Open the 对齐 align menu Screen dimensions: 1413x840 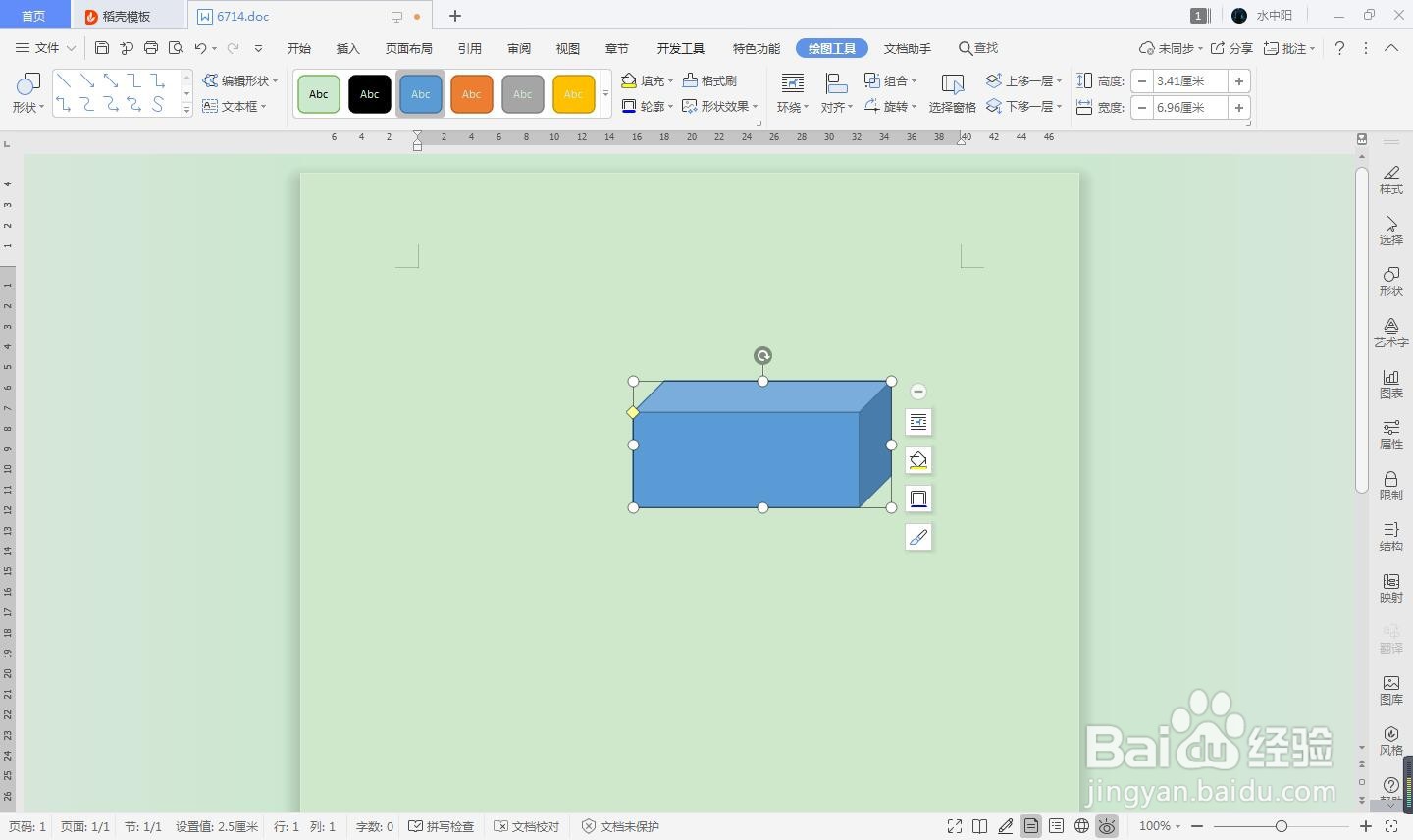pyautogui.click(x=837, y=94)
